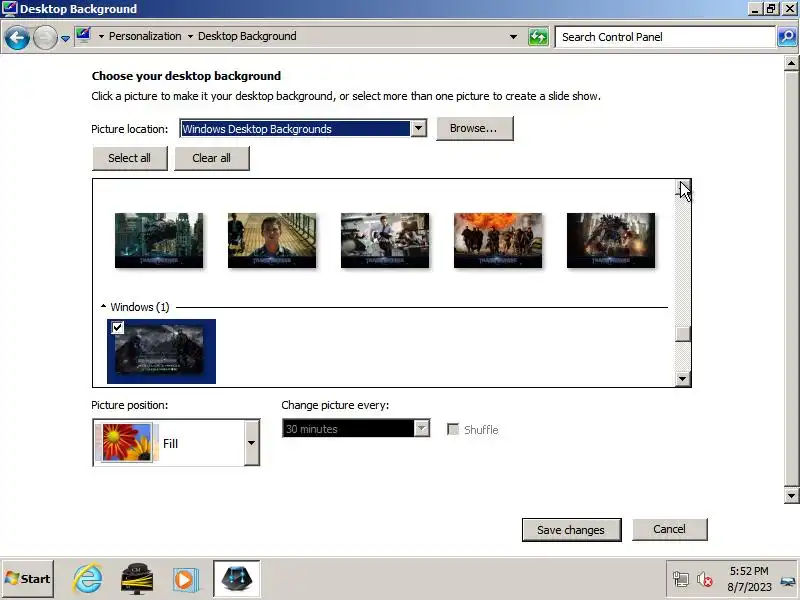The image size is (800, 600).
Task: Click the muted volume tray icon
Action: (705, 580)
